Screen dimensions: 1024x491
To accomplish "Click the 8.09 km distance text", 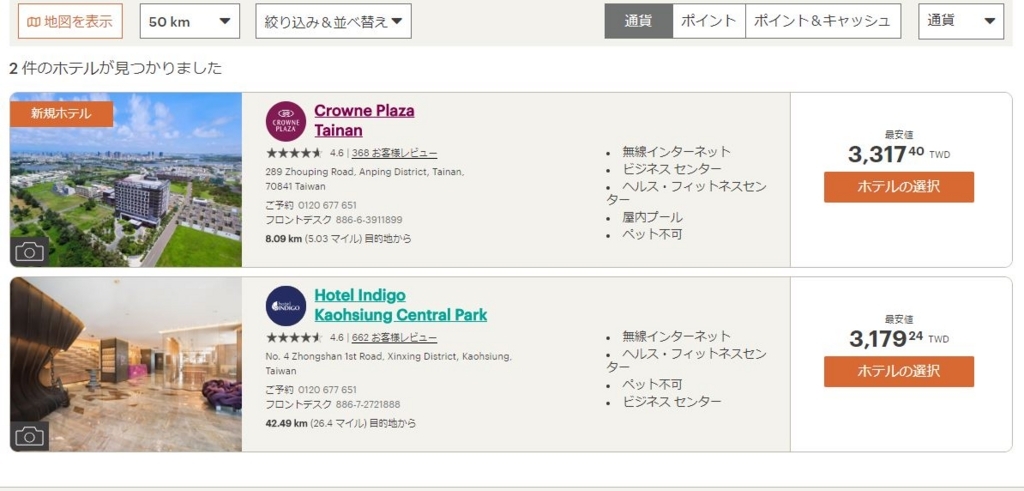I will point(338,239).
